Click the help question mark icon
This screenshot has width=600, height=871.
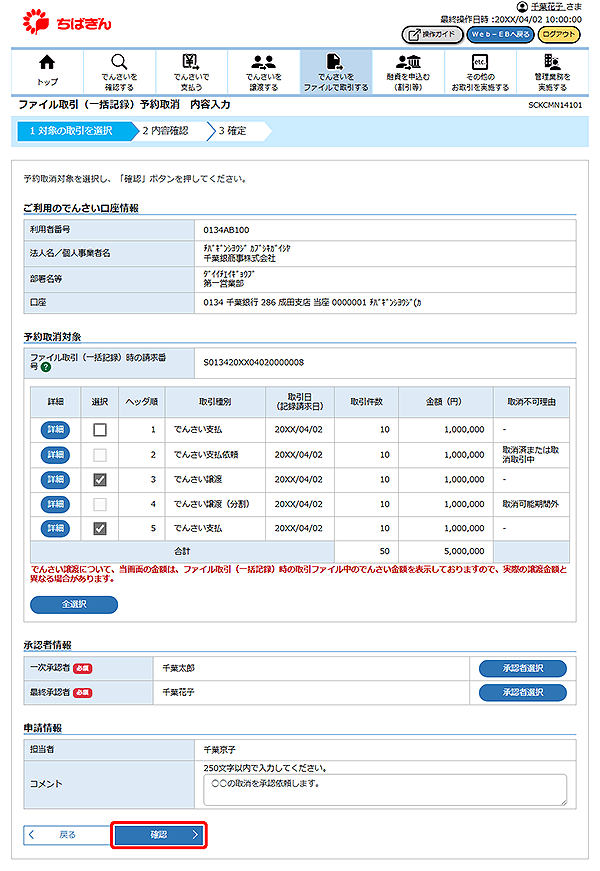(x=46, y=367)
